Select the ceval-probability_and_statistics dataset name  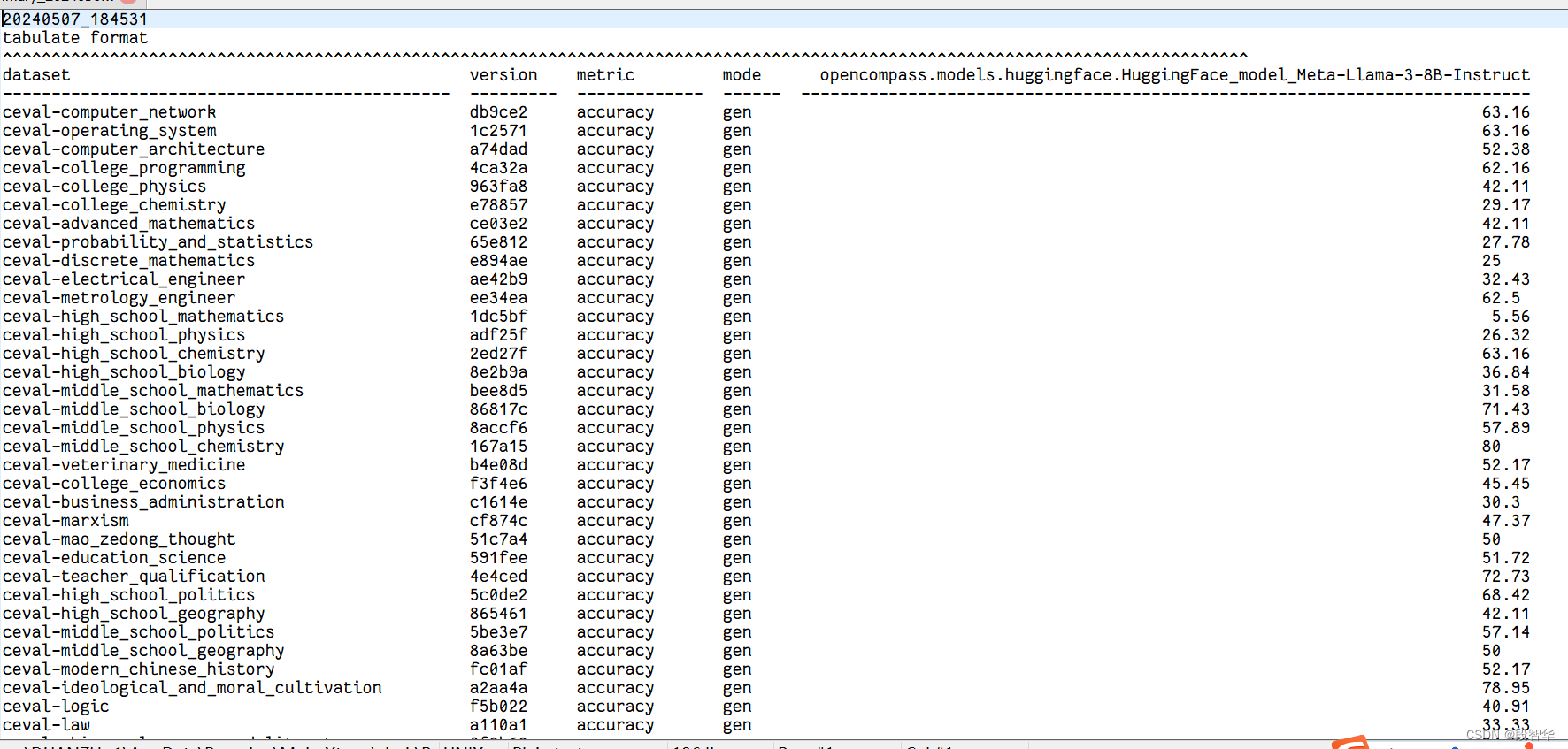point(158,242)
